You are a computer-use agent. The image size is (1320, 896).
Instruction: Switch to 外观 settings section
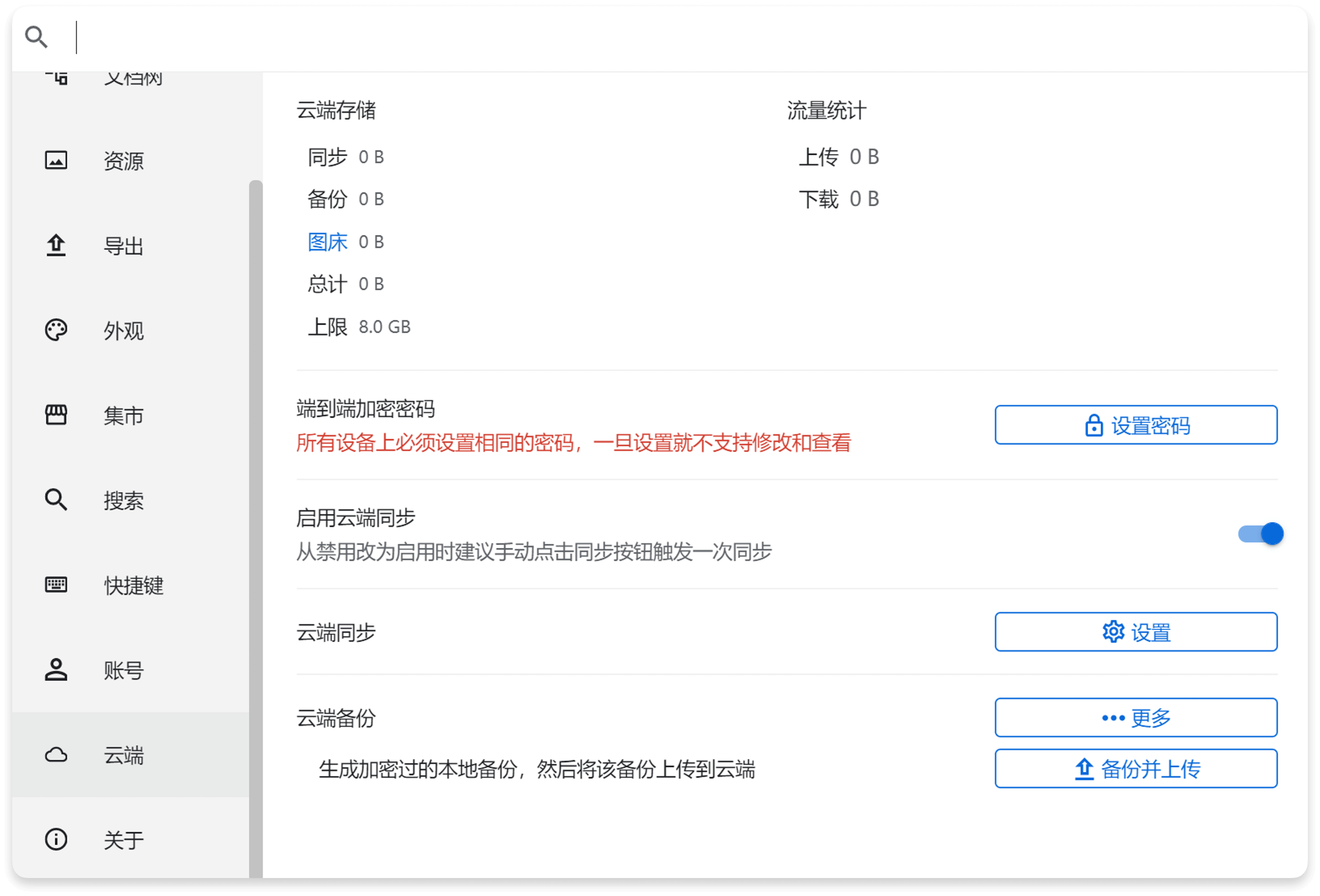[123, 331]
